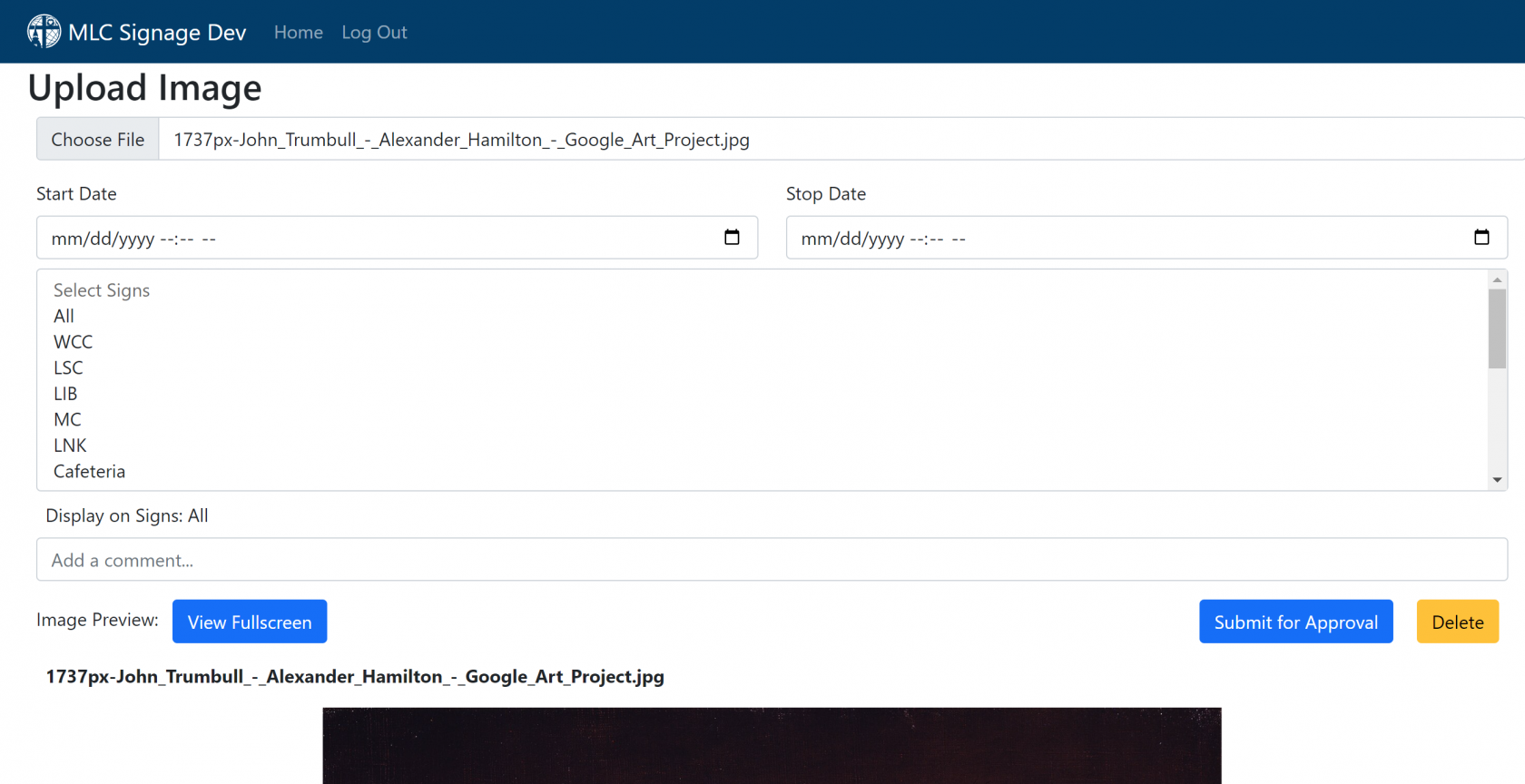This screenshot has height=784, width=1525.
Task: Select the All option in signs list
Action: pyautogui.click(x=762, y=316)
